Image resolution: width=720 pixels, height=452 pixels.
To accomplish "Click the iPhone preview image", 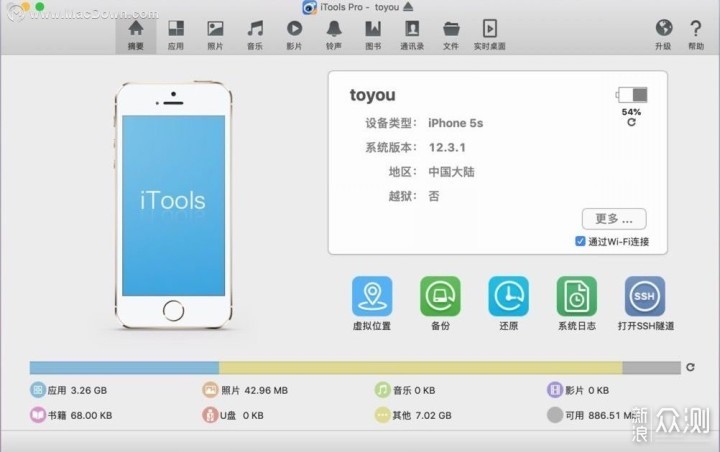I will click(173, 205).
